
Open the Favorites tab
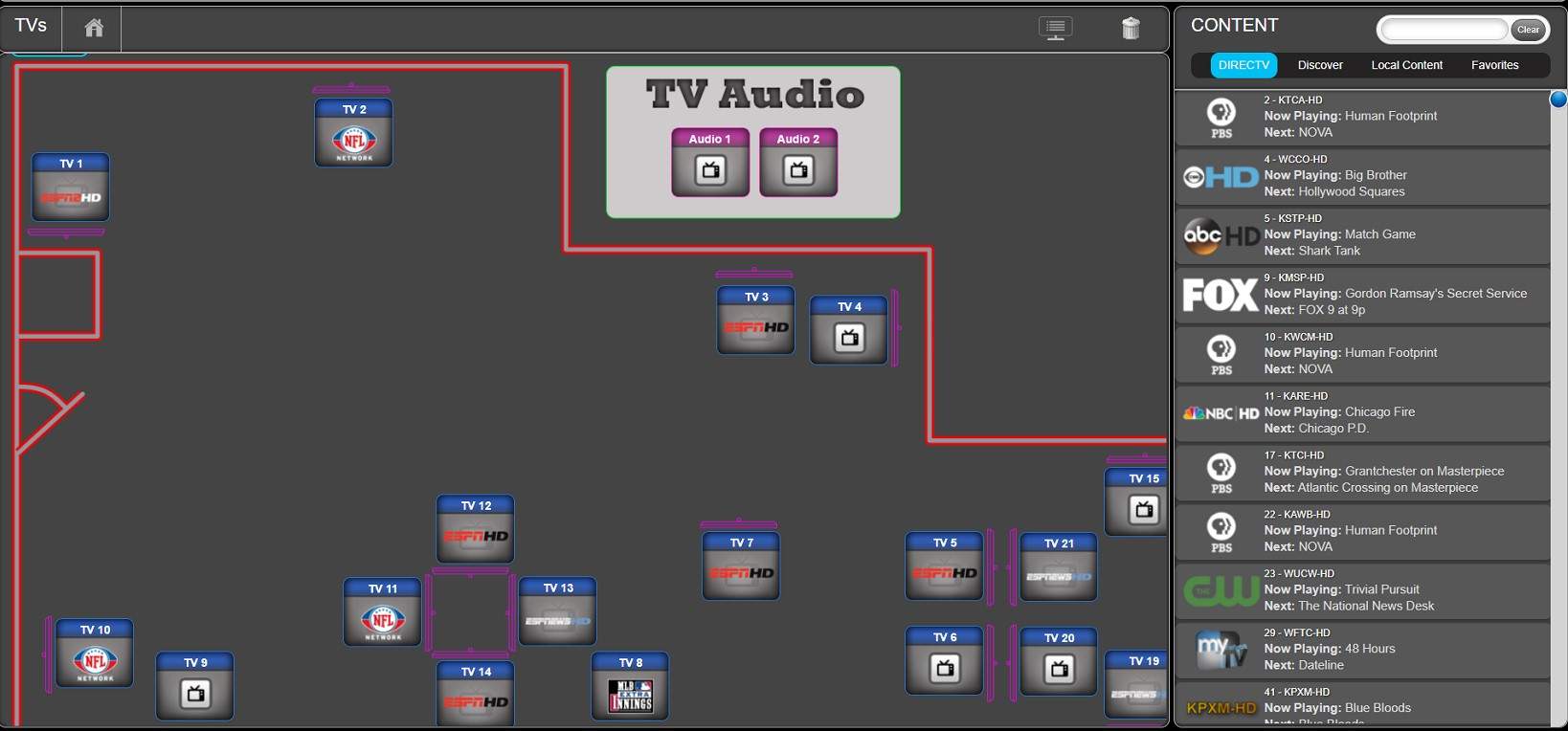pos(1494,65)
